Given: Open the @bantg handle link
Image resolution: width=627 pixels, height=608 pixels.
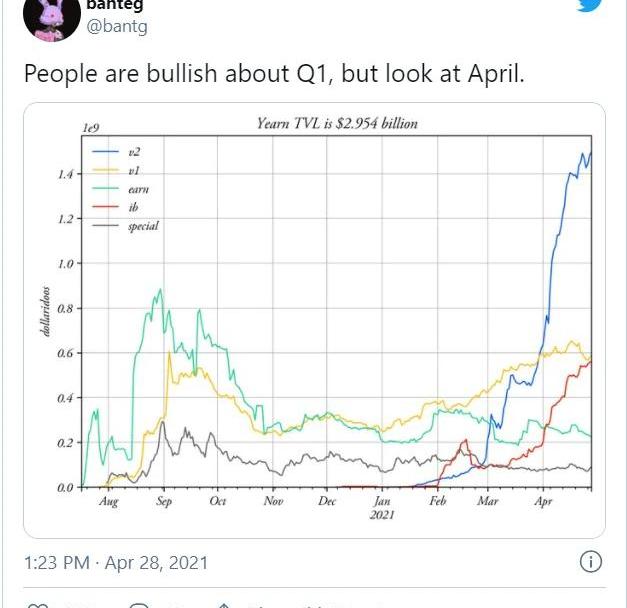Looking at the screenshot, I should coord(118,26).
